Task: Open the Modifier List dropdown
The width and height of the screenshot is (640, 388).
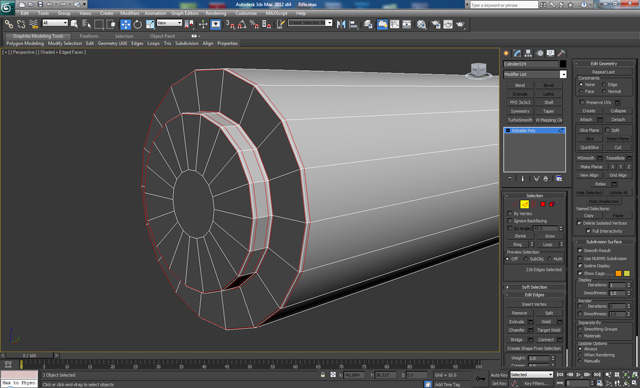Action: coord(535,74)
